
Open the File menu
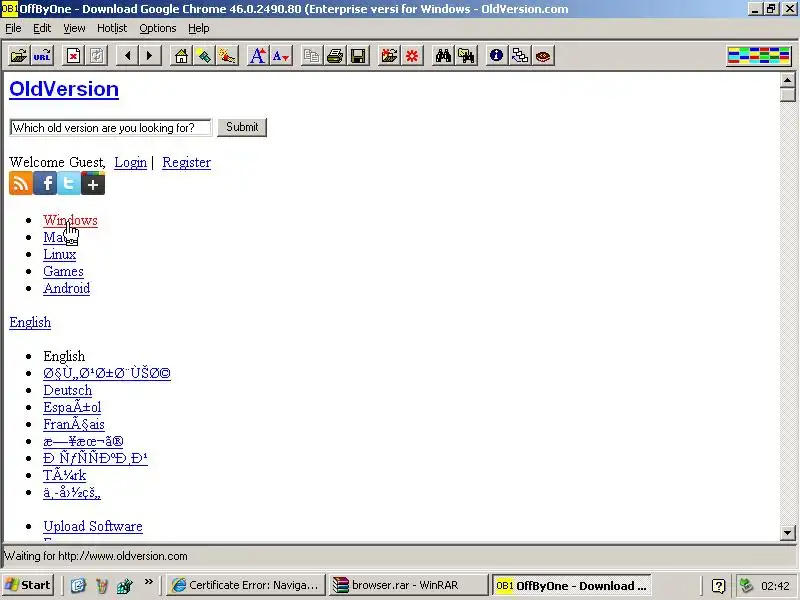[13, 29]
